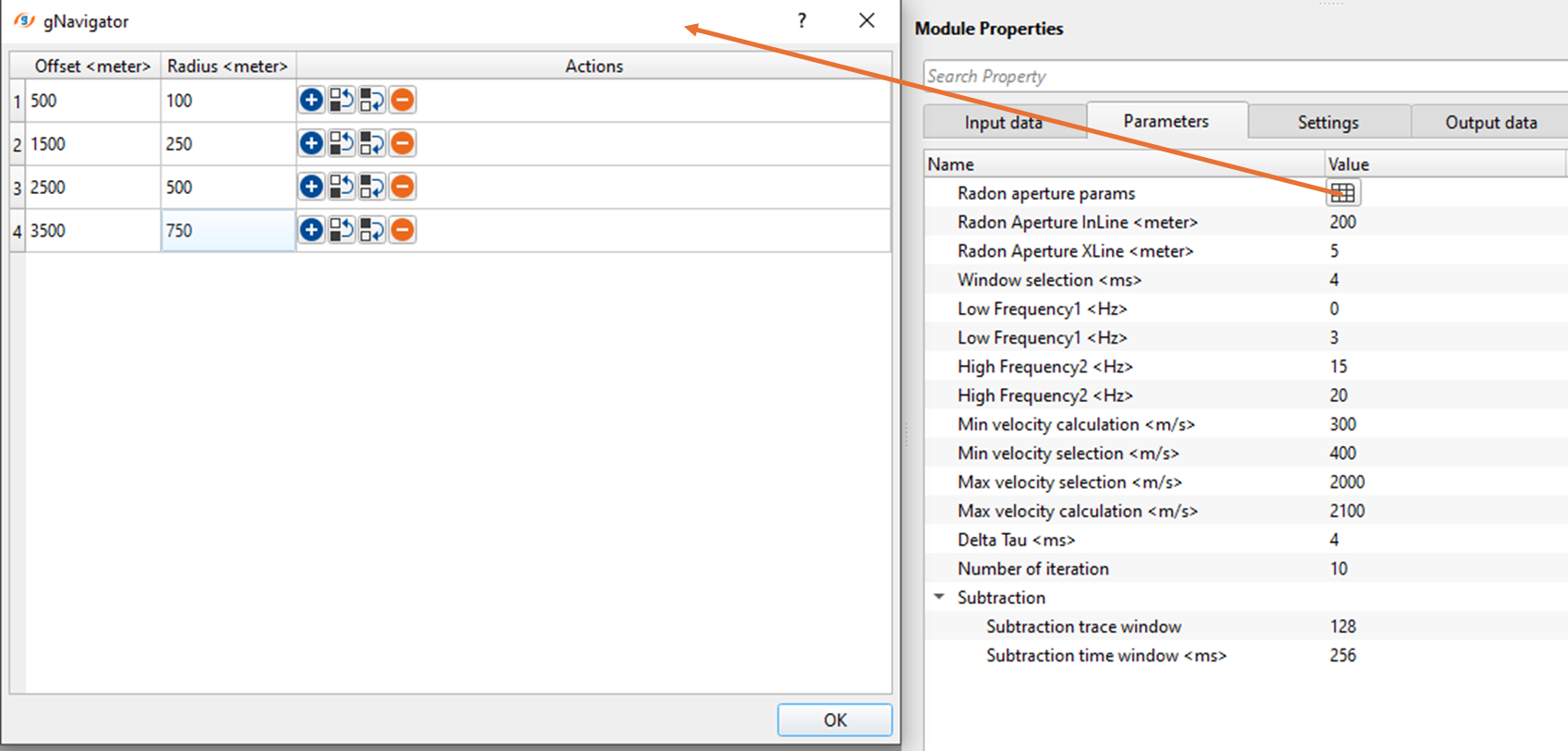Select the Offset cell with value 2500
Viewport: 1568px width, 751px height.
point(92,187)
